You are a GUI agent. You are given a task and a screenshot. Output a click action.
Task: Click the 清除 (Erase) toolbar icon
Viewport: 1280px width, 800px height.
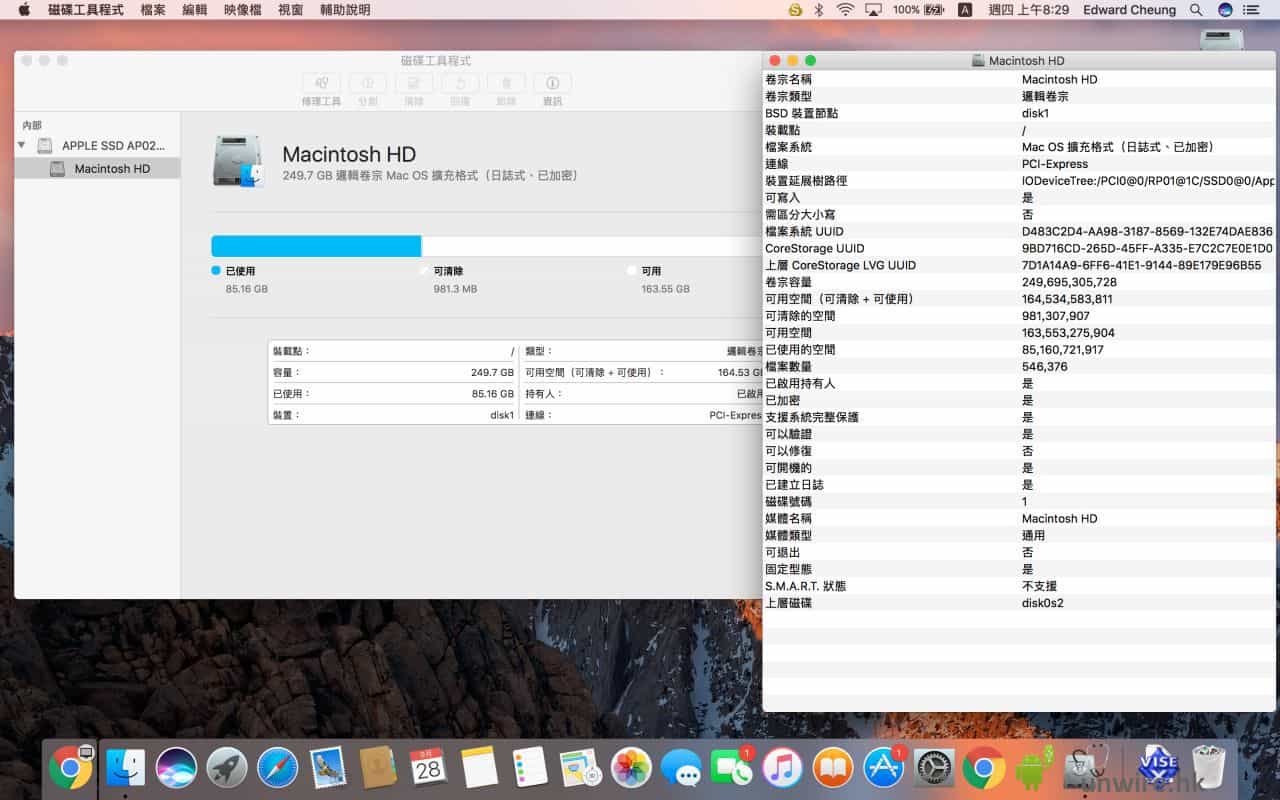click(x=414, y=84)
